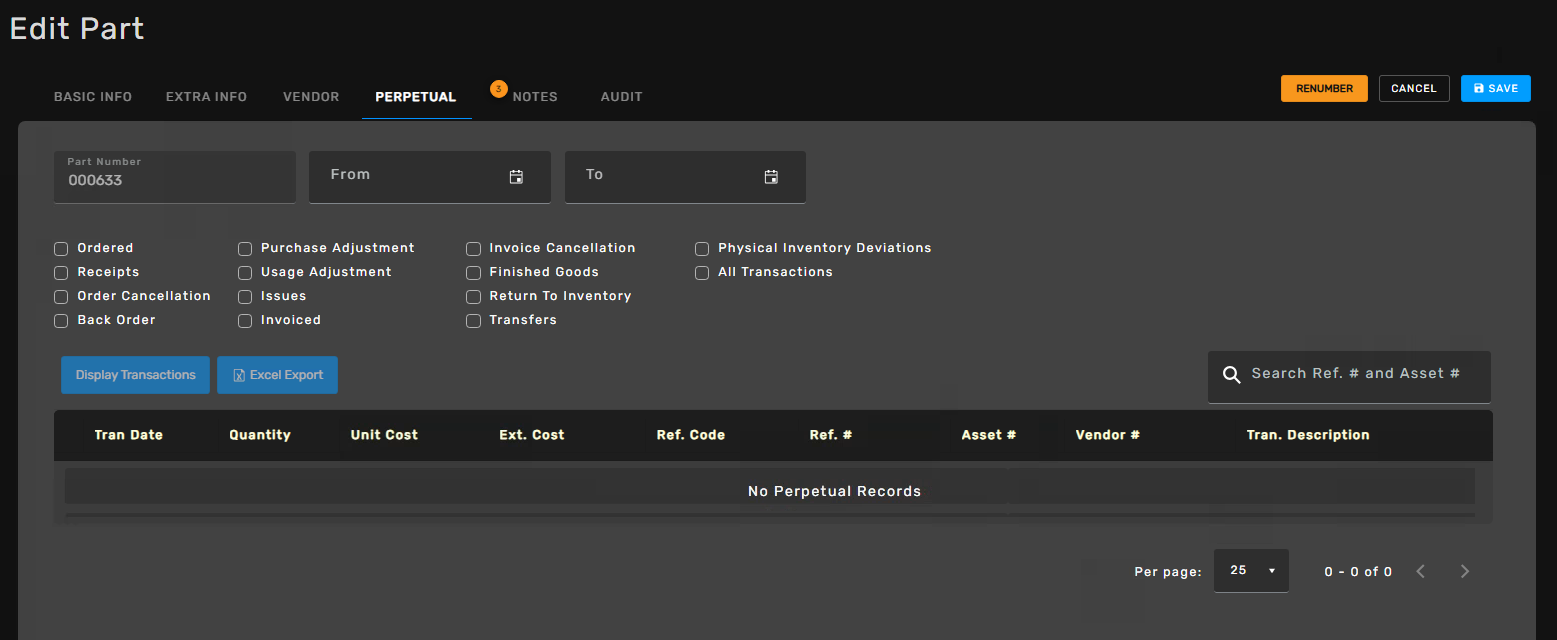
Task: Switch to the Basic Info tab
Action: [x=93, y=97]
